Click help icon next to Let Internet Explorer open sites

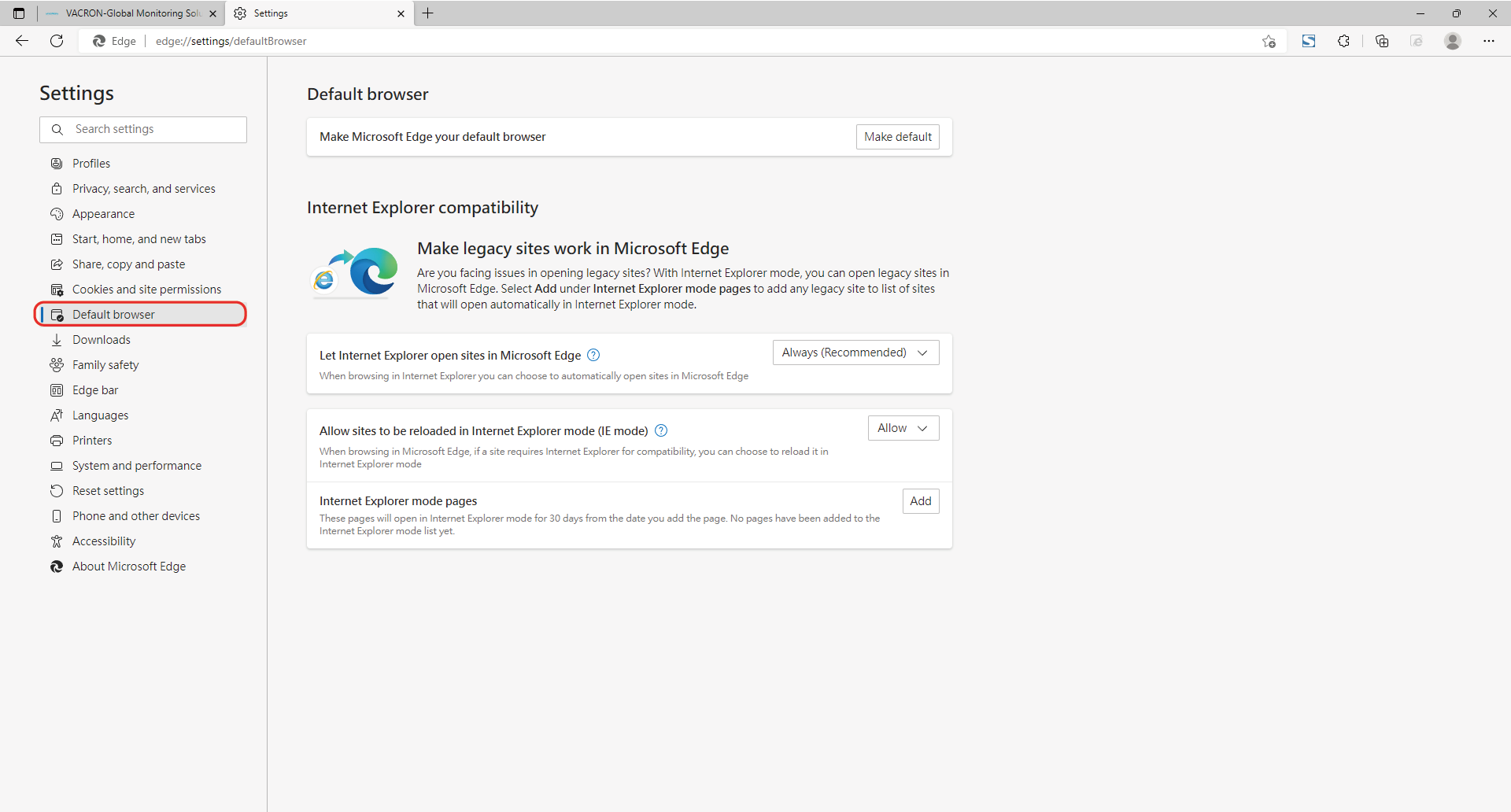coord(594,356)
